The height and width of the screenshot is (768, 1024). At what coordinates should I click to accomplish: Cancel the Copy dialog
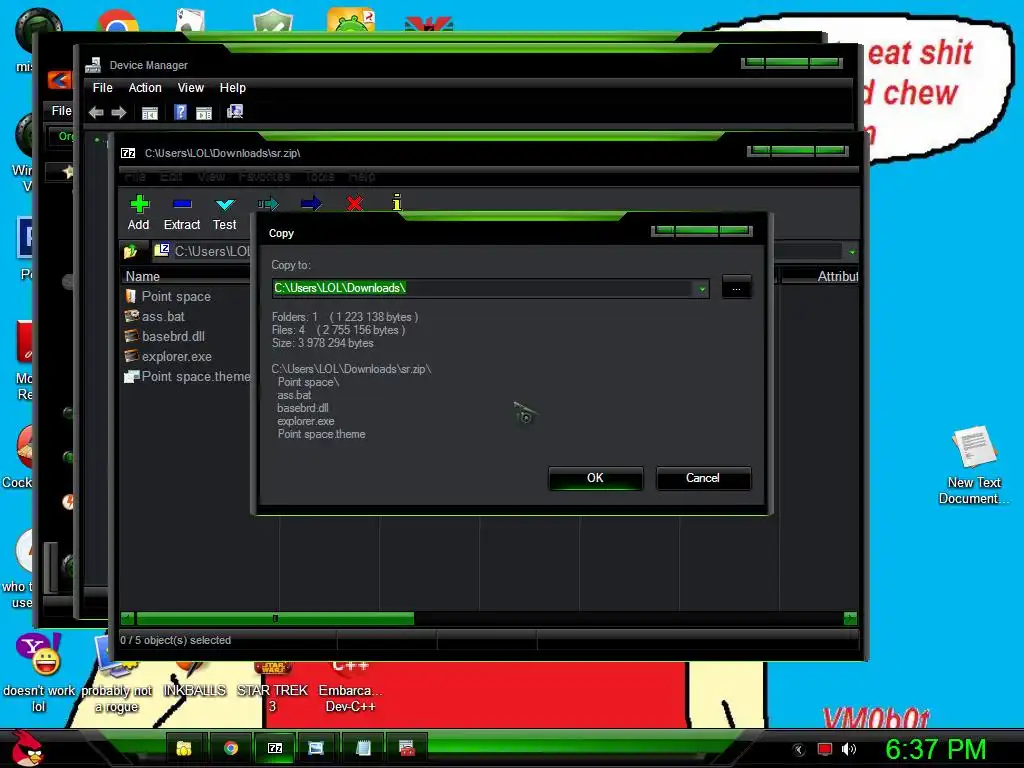click(x=703, y=478)
